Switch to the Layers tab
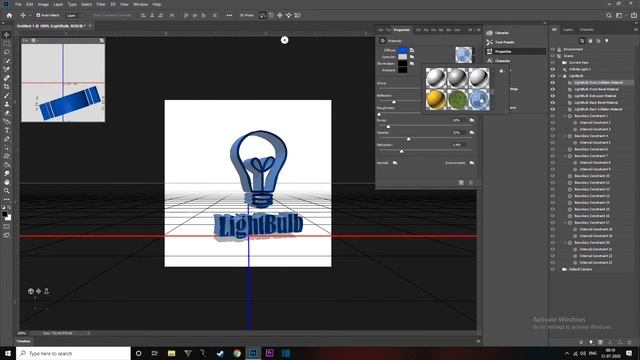Viewport: 640px width, 360px height. pyautogui.click(x=568, y=30)
